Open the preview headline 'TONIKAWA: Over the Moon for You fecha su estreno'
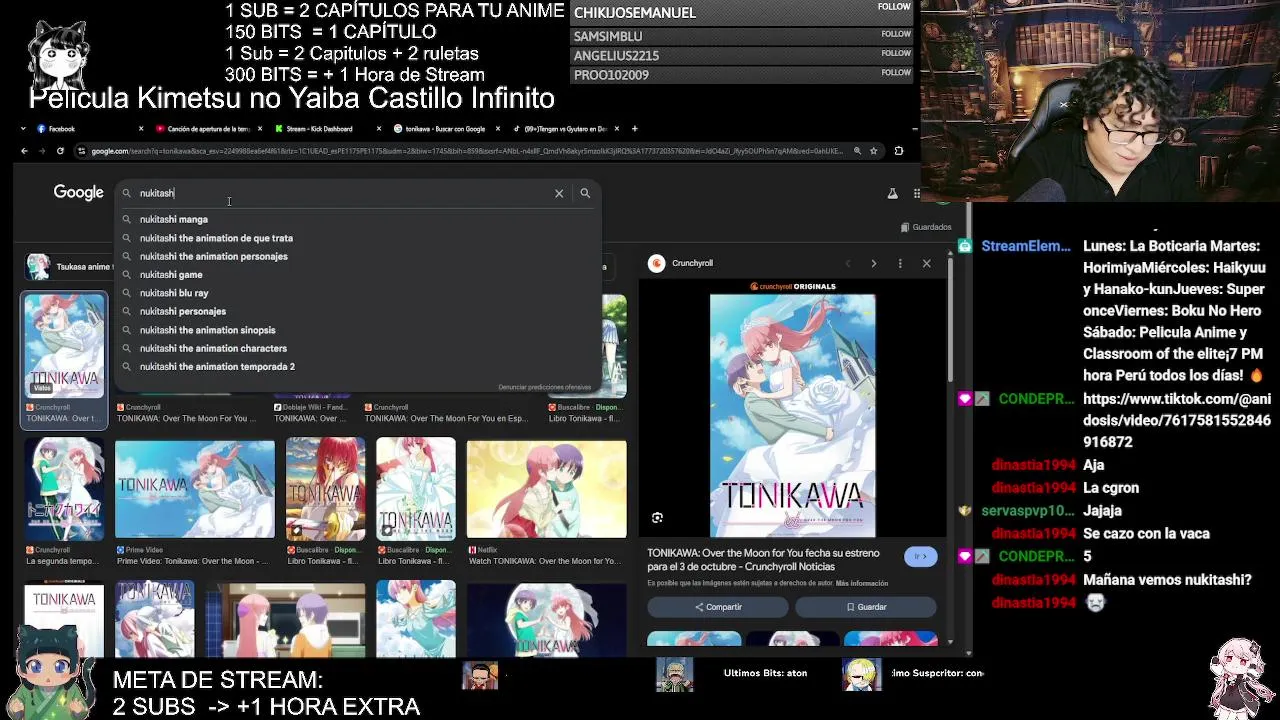Screen dimensions: 1280x720 [763, 559]
